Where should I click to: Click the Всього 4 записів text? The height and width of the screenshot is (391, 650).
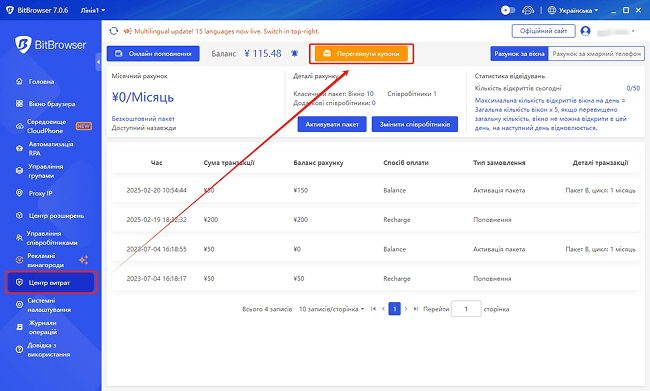coord(267,309)
